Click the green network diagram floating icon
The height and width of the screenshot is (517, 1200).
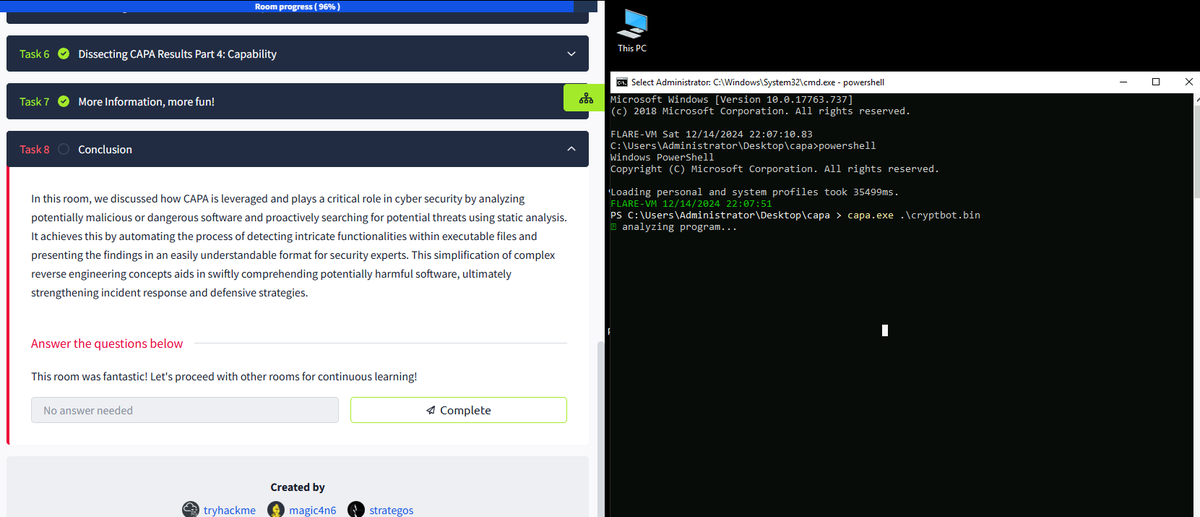[585, 98]
